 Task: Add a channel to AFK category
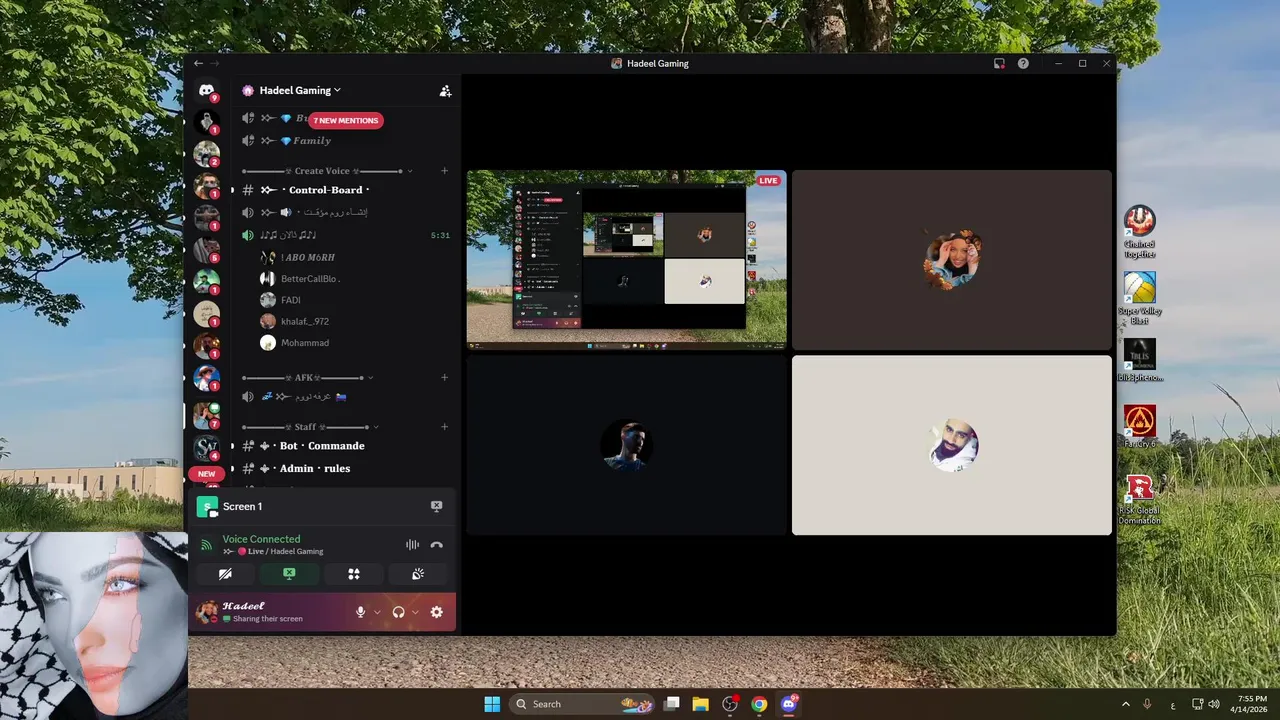[445, 378]
